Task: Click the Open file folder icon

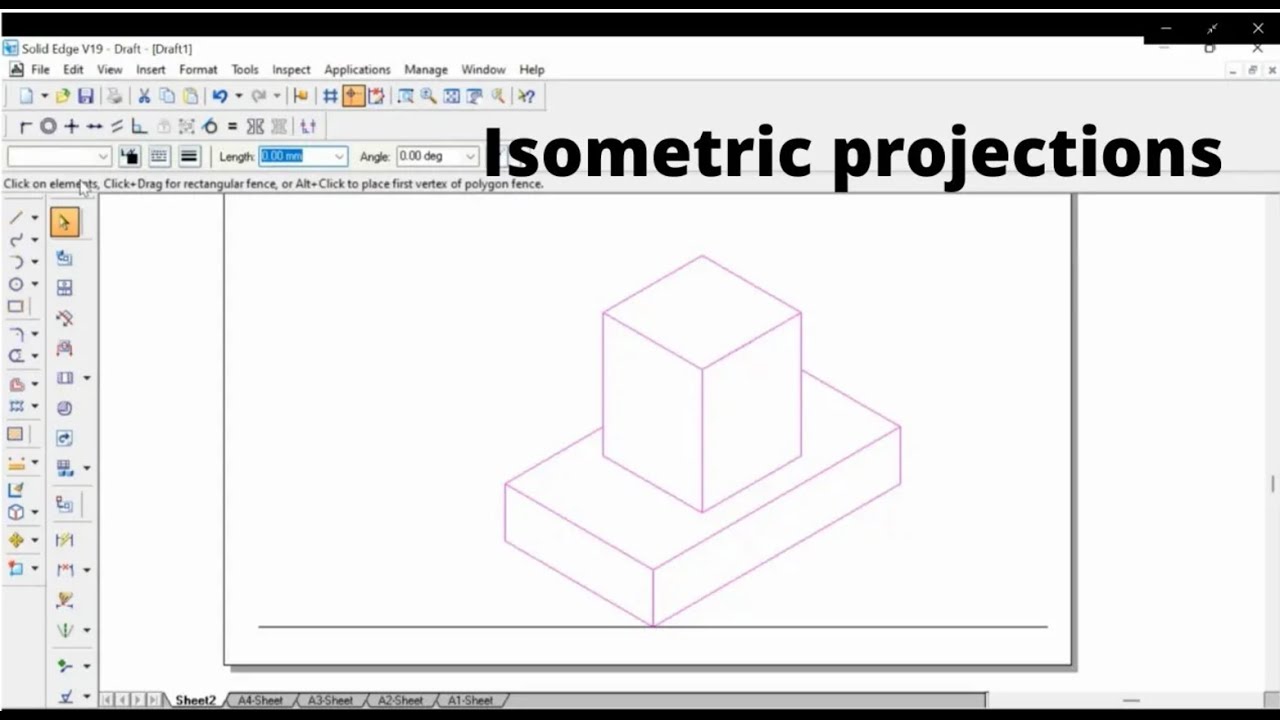Action: click(63, 96)
